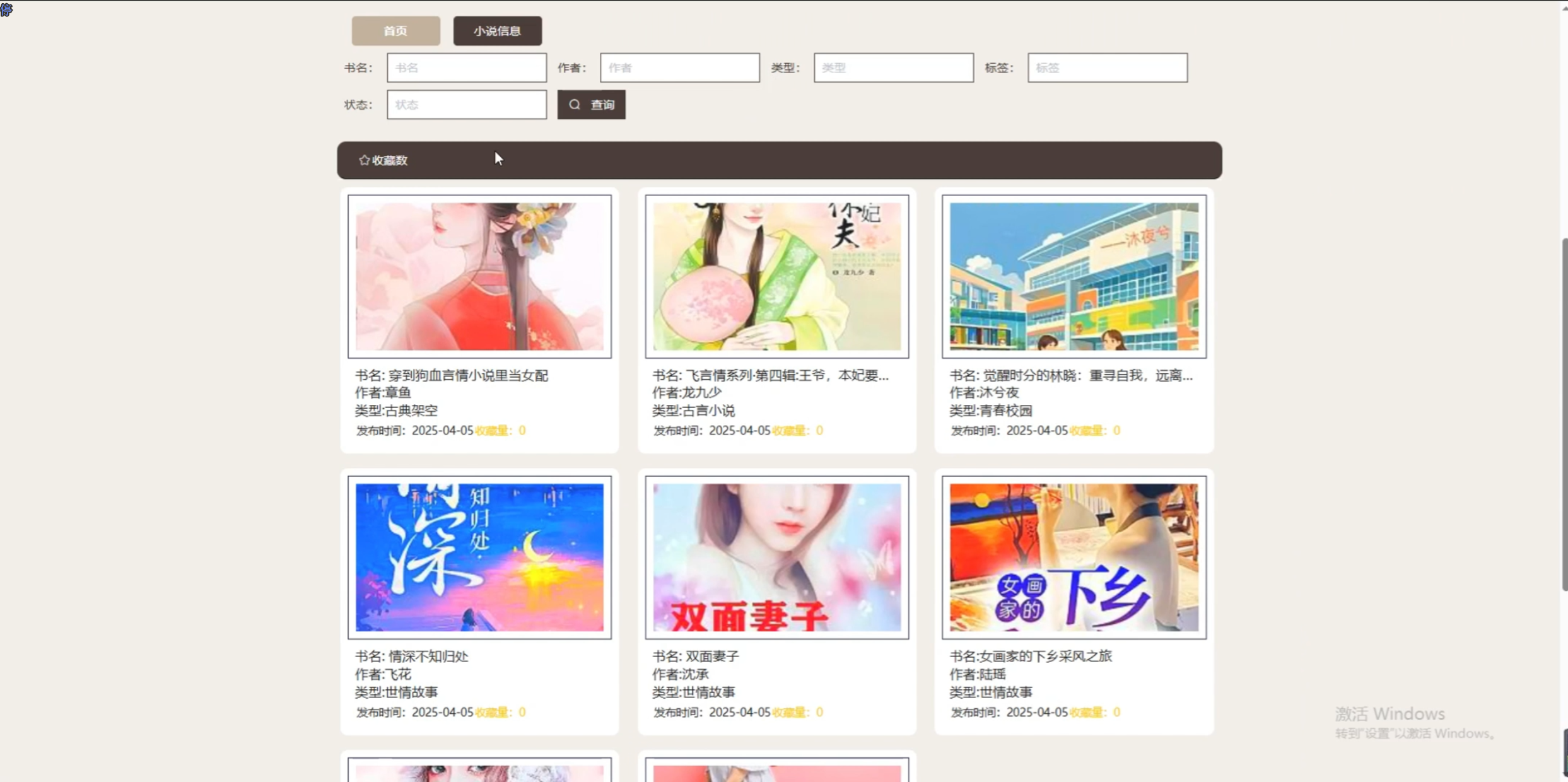This screenshot has height=782, width=1568.
Task: Open cover of 情深不知归处
Action: [x=479, y=557]
